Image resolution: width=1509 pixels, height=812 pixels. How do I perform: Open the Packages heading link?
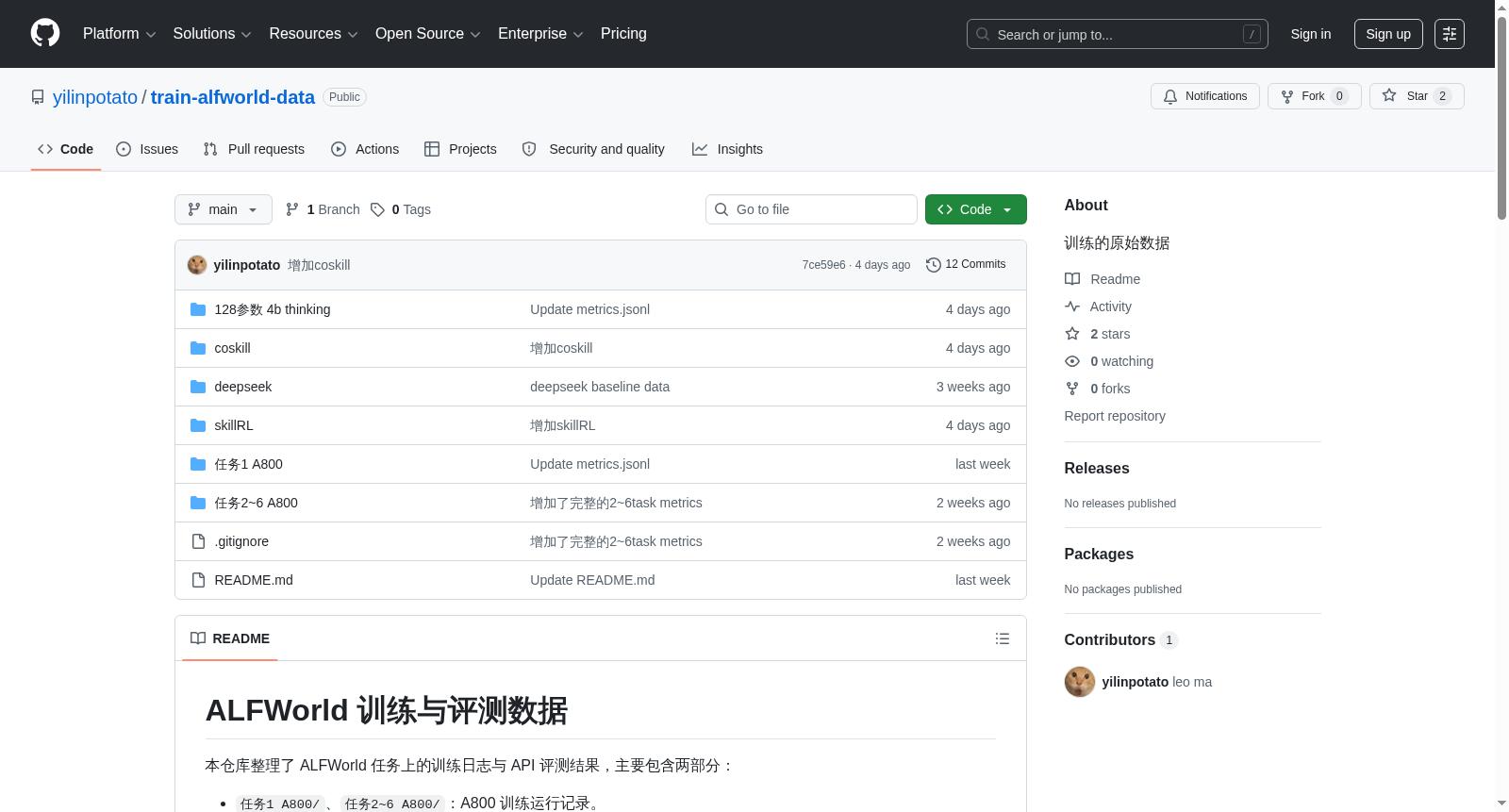(1099, 554)
